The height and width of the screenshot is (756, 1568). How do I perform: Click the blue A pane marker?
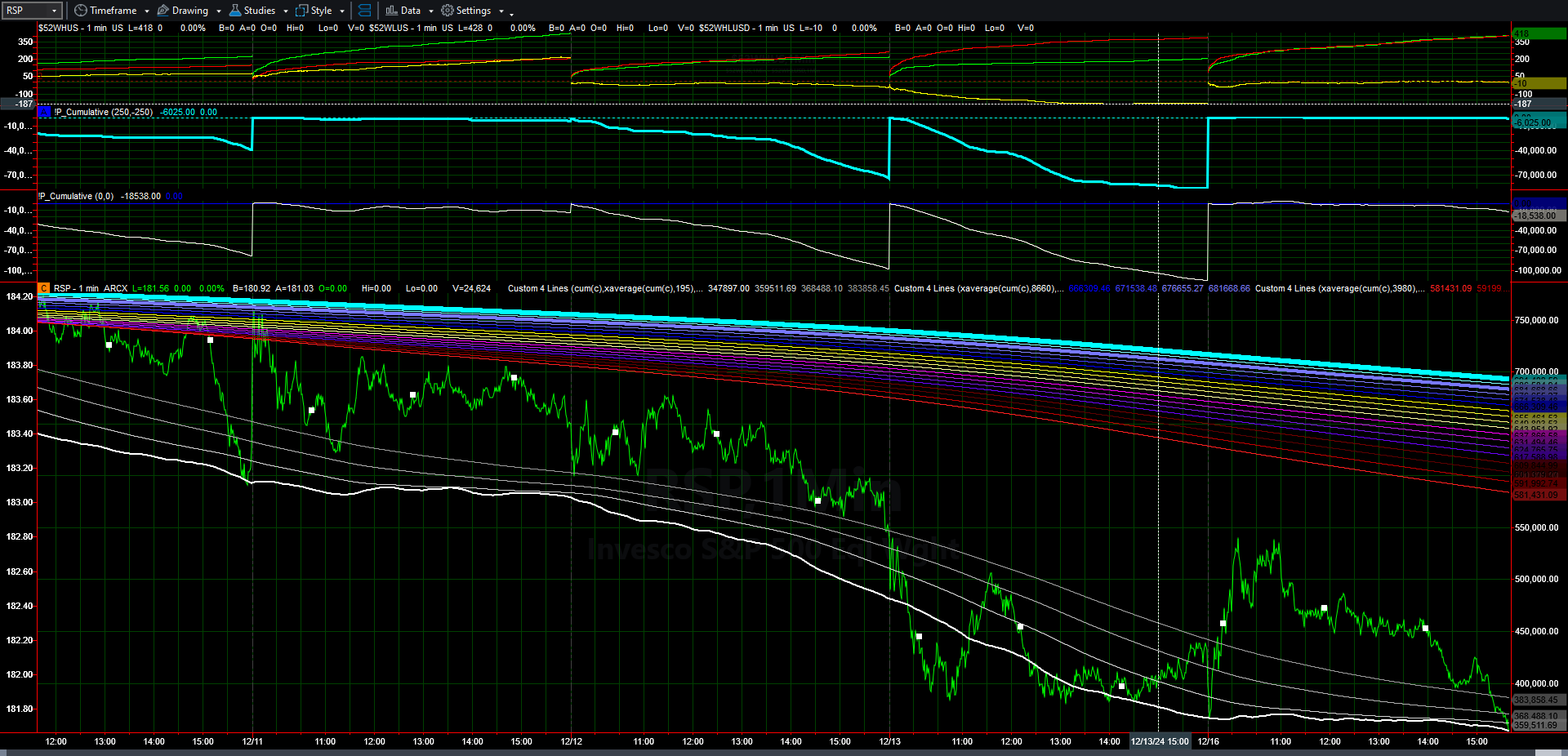click(44, 112)
